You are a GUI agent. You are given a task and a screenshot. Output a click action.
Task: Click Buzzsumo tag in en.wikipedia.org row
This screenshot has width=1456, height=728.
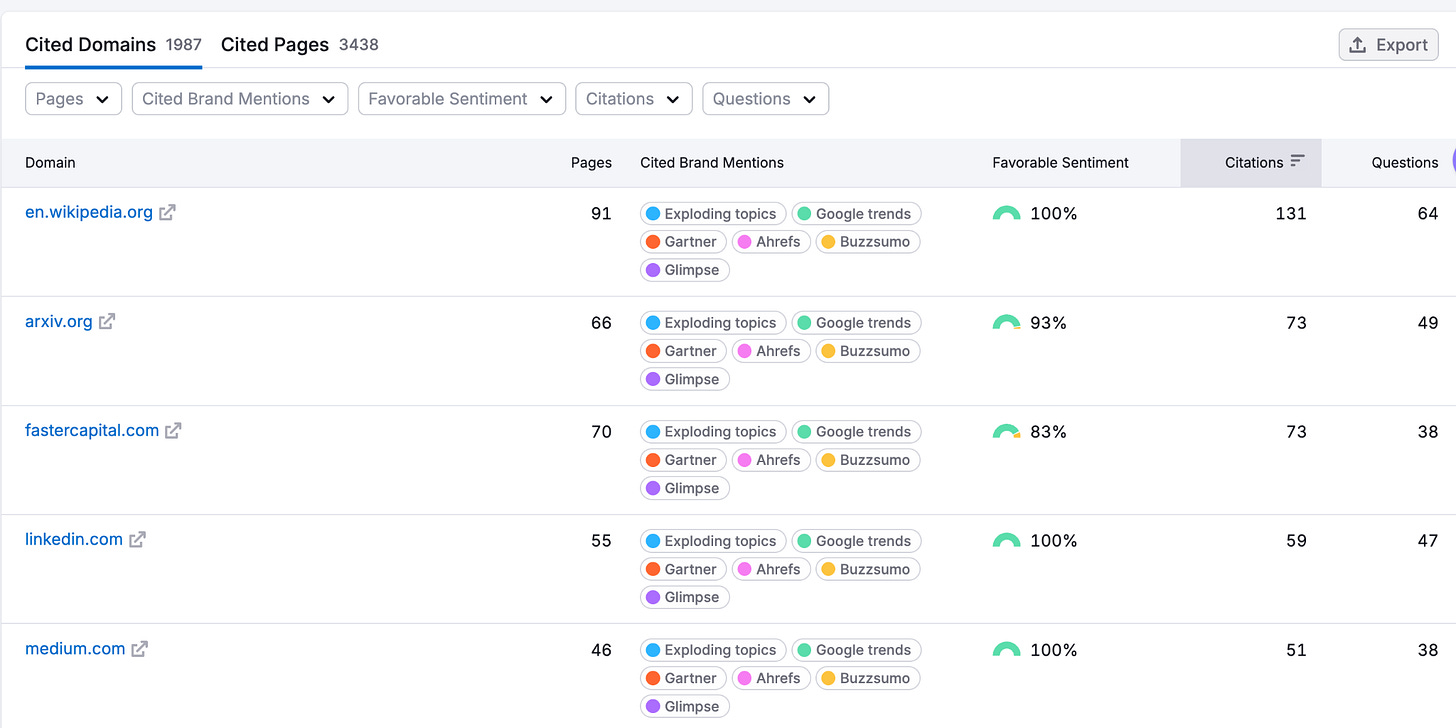pyautogui.click(x=867, y=242)
